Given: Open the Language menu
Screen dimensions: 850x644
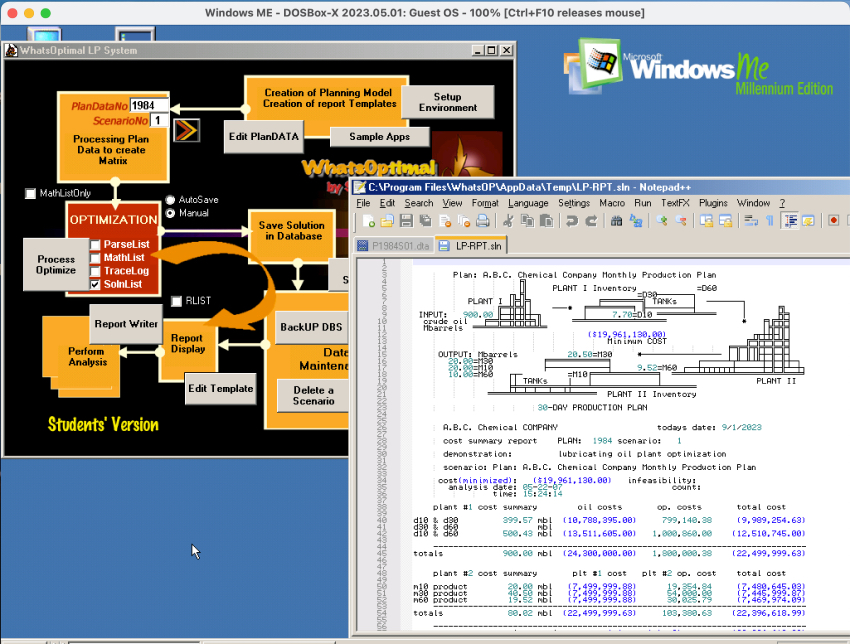Looking at the screenshot, I should click(x=528, y=203).
